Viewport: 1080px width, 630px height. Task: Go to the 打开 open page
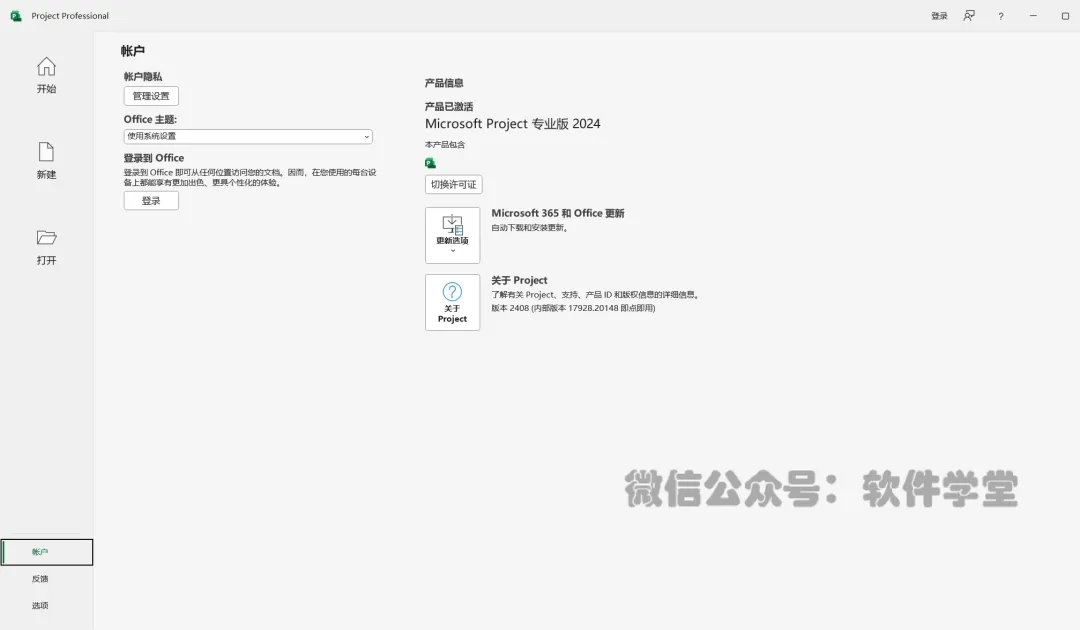tap(46, 246)
